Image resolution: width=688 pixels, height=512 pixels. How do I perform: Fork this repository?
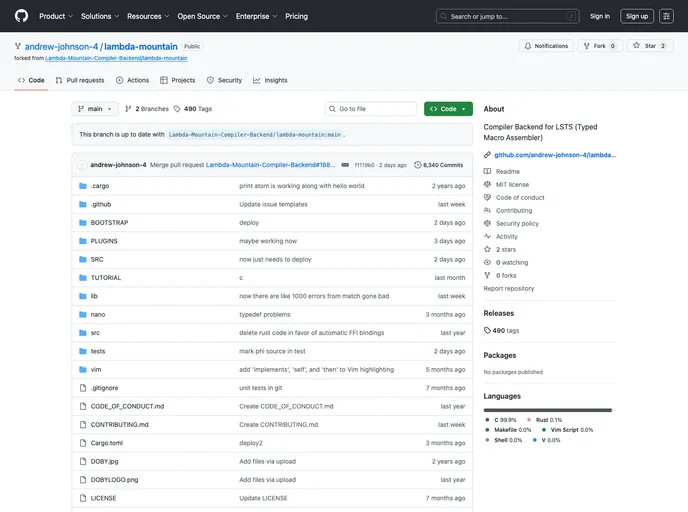tap(602, 46)
